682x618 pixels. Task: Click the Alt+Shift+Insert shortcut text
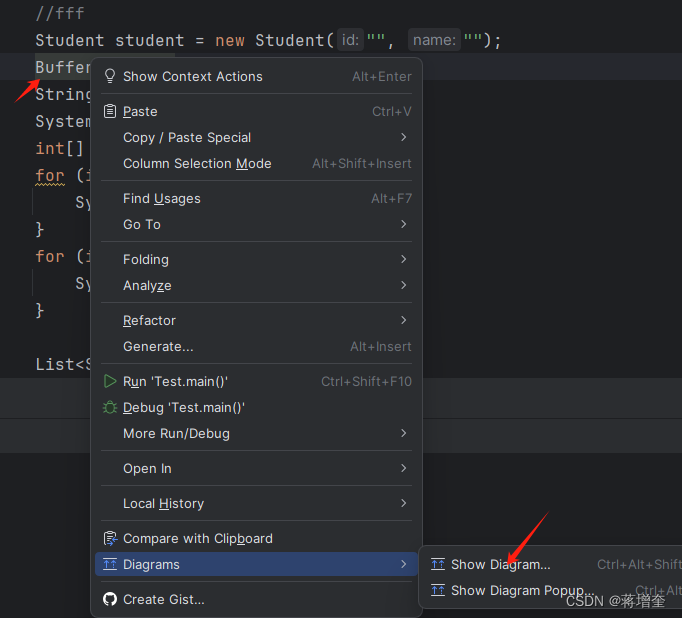point(362,164)
